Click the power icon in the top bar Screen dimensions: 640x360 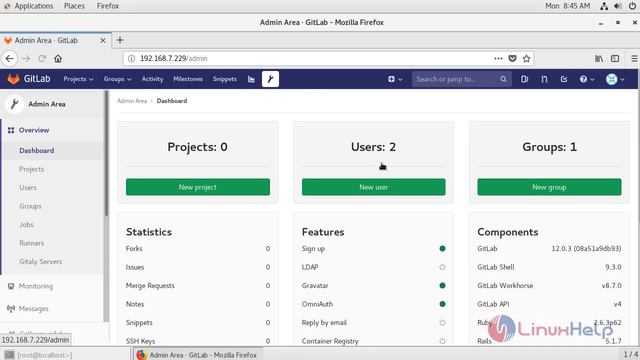point(632,6)
